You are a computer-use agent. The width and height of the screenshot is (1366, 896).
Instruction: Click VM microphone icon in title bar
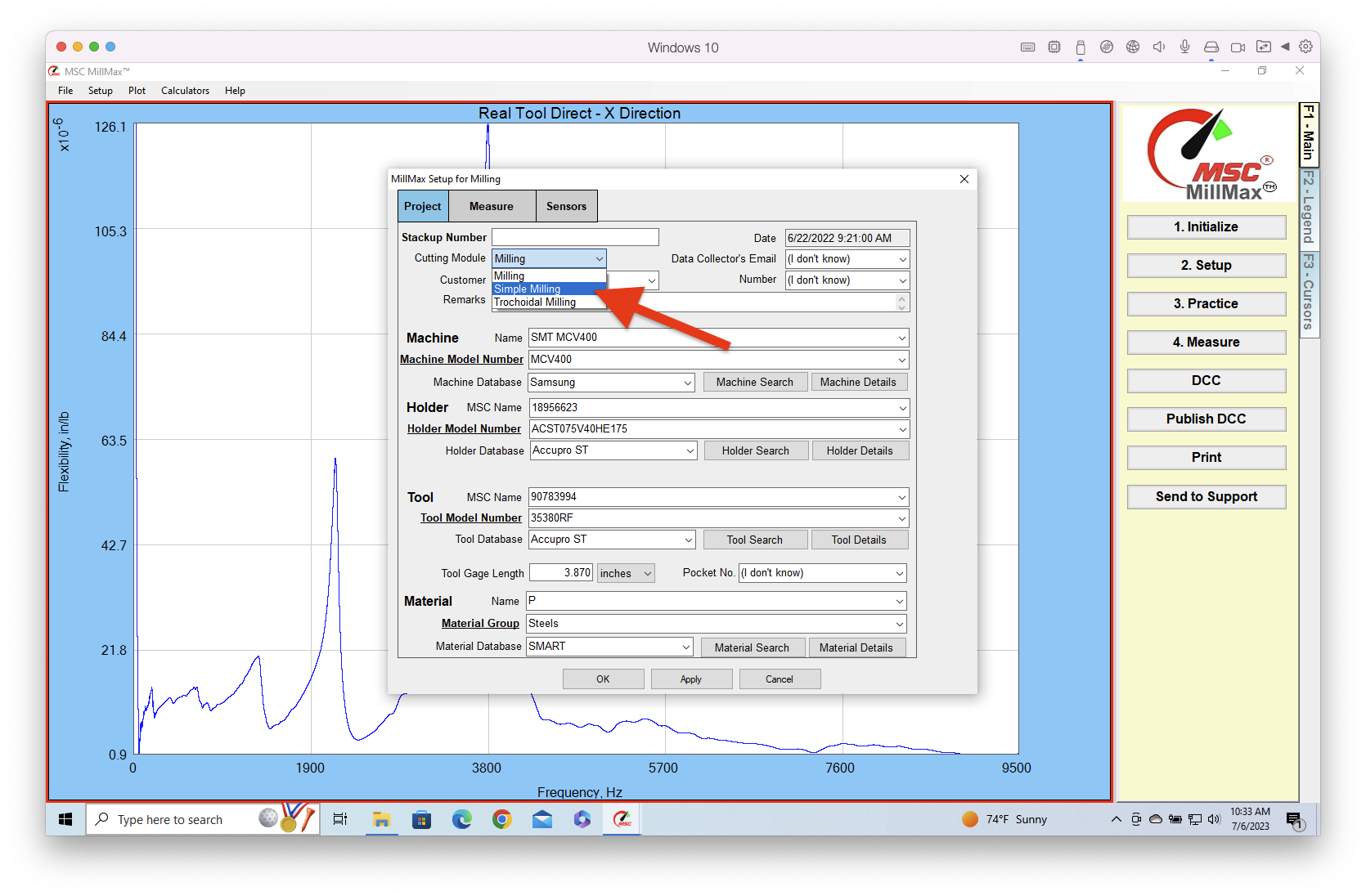pos(1184,47)
